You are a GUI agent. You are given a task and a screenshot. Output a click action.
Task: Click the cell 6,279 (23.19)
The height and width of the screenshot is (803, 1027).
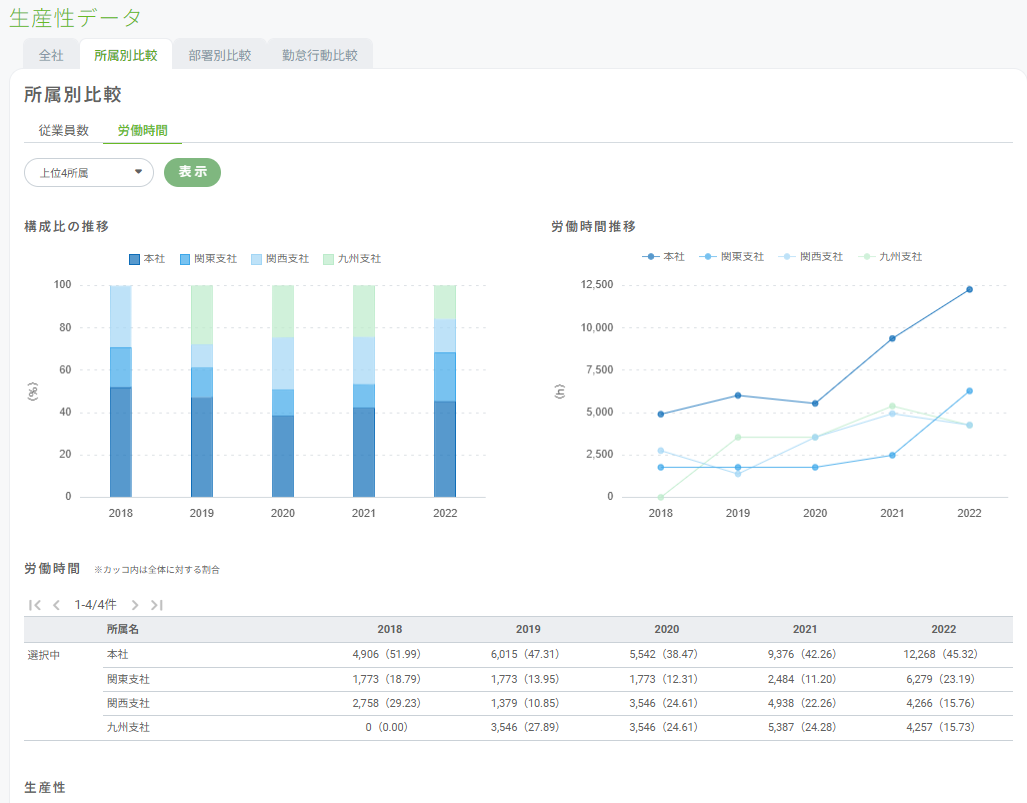[x=941, y=679]
